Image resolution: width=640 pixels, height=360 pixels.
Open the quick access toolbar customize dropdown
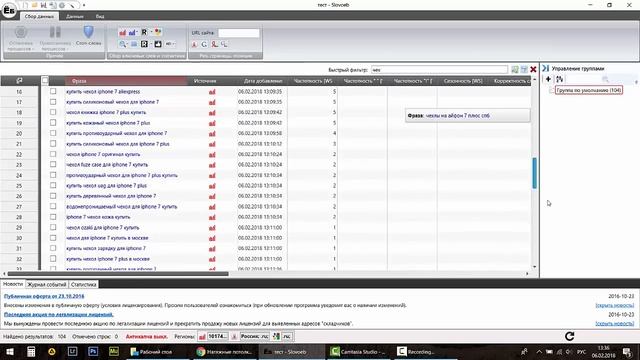(84, 5)
